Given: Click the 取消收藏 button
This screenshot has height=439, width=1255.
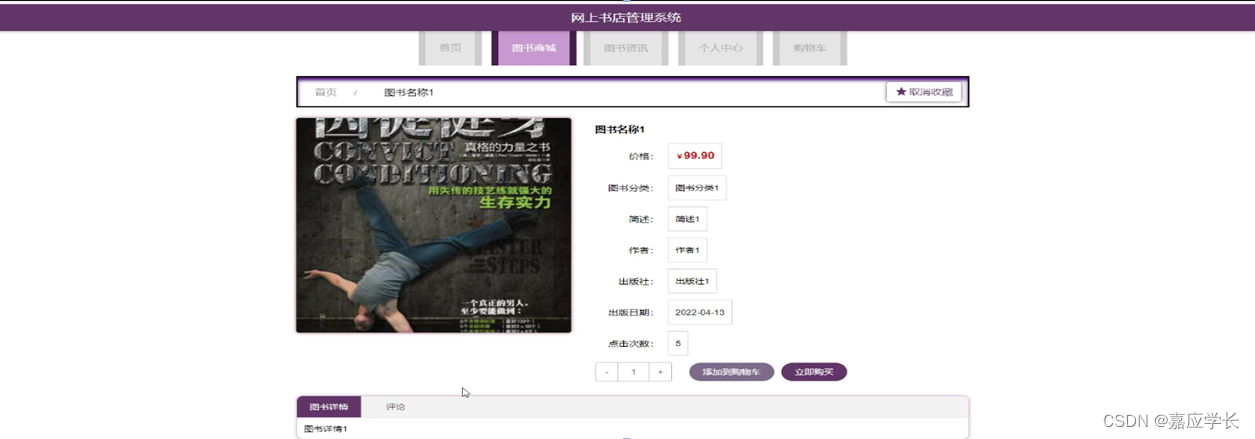Looking at the screenshot, I should click(924, 92).
